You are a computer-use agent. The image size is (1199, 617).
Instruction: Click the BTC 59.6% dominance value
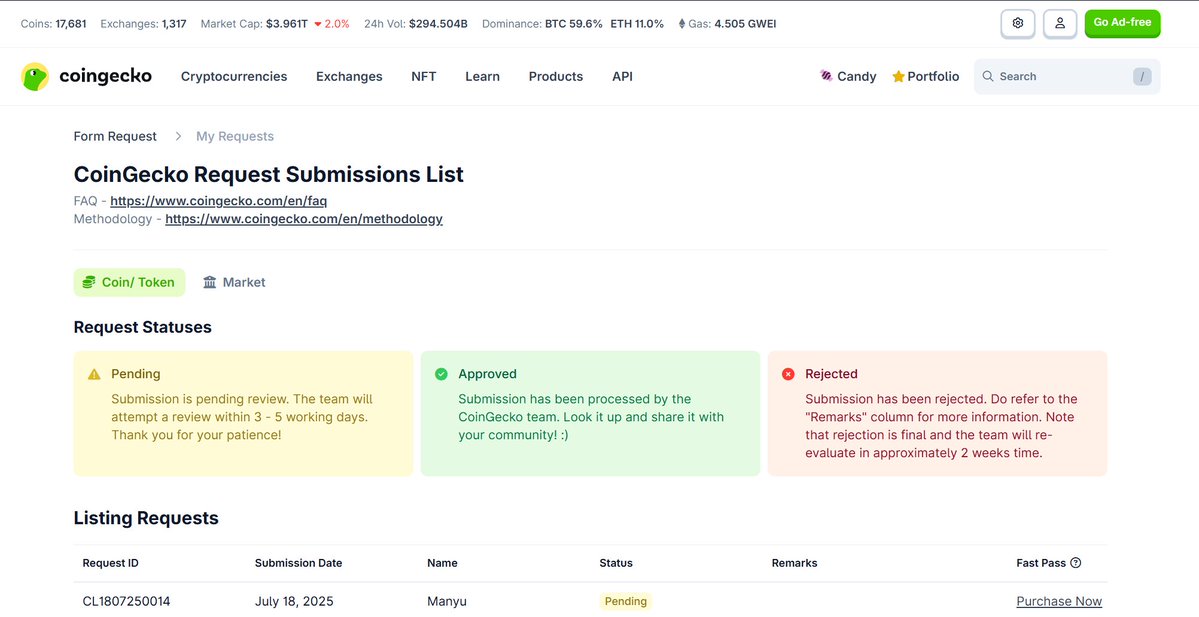(x=574, y=24)
